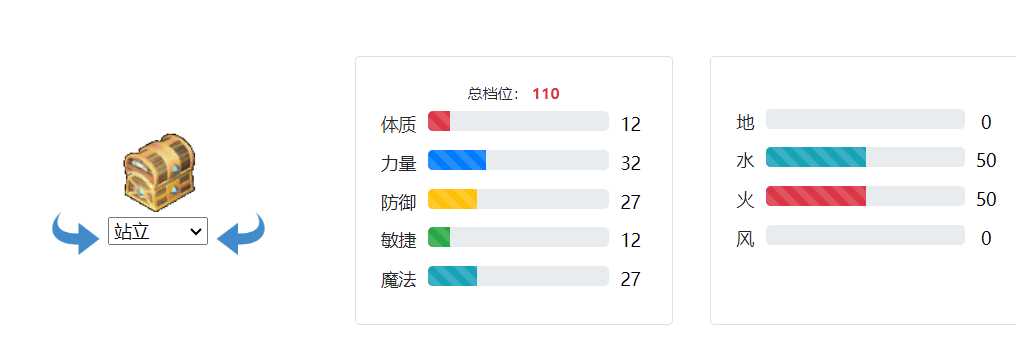The height and width of the screenshot is (360, 1016).
Task: Click the red 火 element bar
Action: pos(865,196)
